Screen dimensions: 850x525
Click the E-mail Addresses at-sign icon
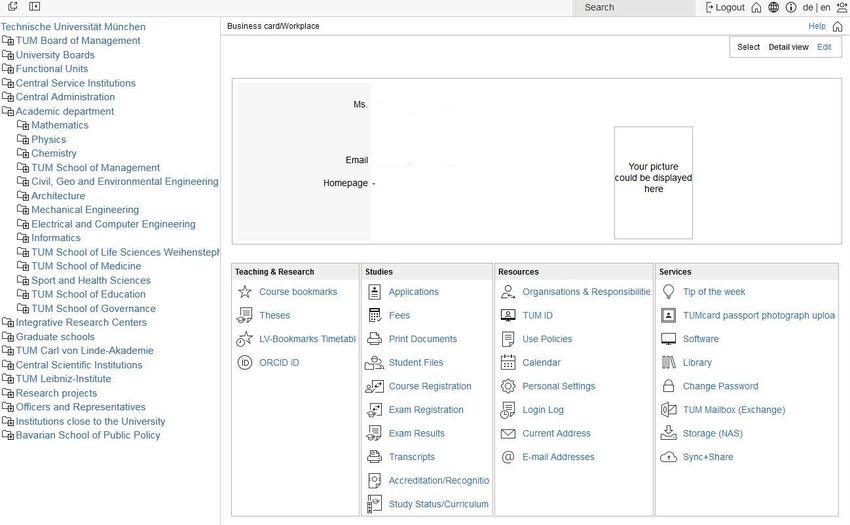[x=507, y=457]
